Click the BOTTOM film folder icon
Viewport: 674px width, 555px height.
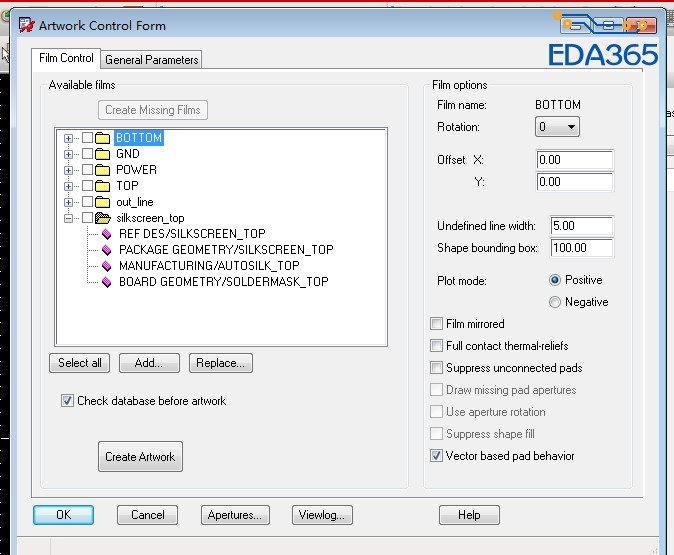click(x=102, y=138)
